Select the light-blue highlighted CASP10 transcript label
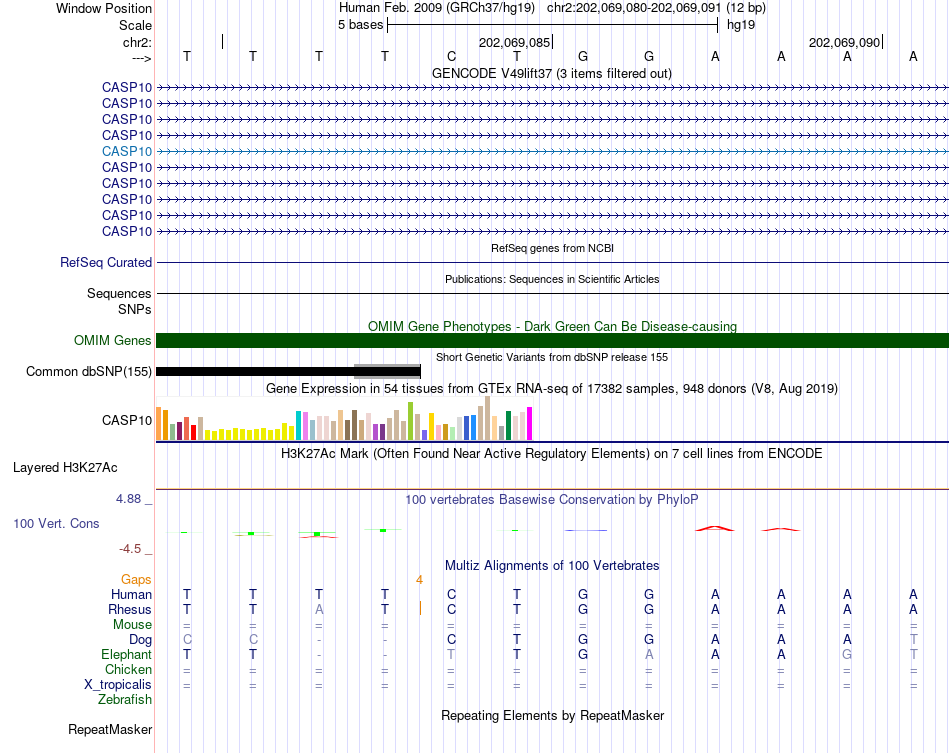 click(x=127, y=151)
